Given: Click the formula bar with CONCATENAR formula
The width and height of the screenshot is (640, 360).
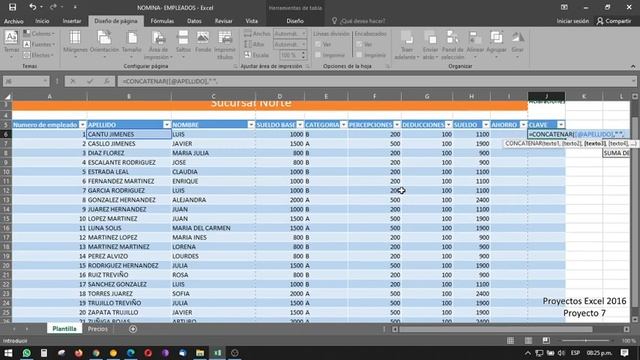Looking at the screenshot, I should [x=376, y=81].
